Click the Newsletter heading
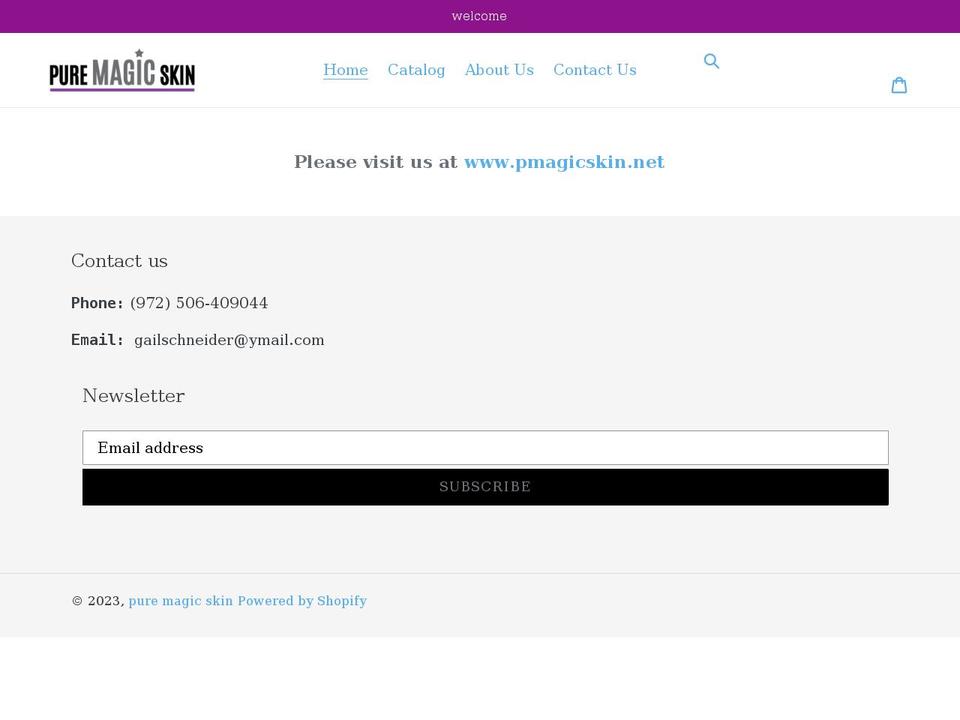This screenshot has height=720, width=960. [133, 396]
